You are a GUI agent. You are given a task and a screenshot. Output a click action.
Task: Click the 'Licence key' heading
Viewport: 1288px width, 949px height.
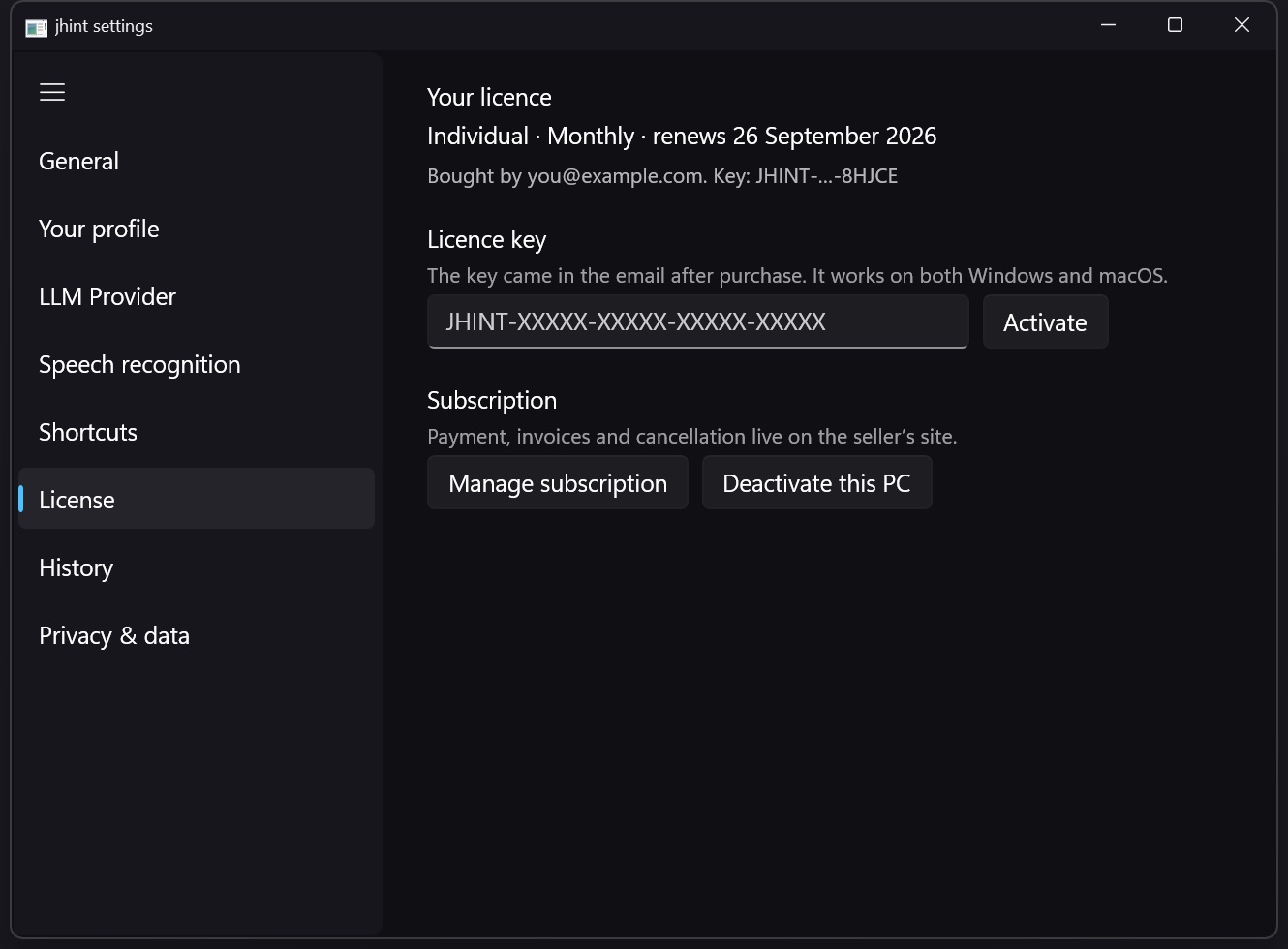pos(486,239)
